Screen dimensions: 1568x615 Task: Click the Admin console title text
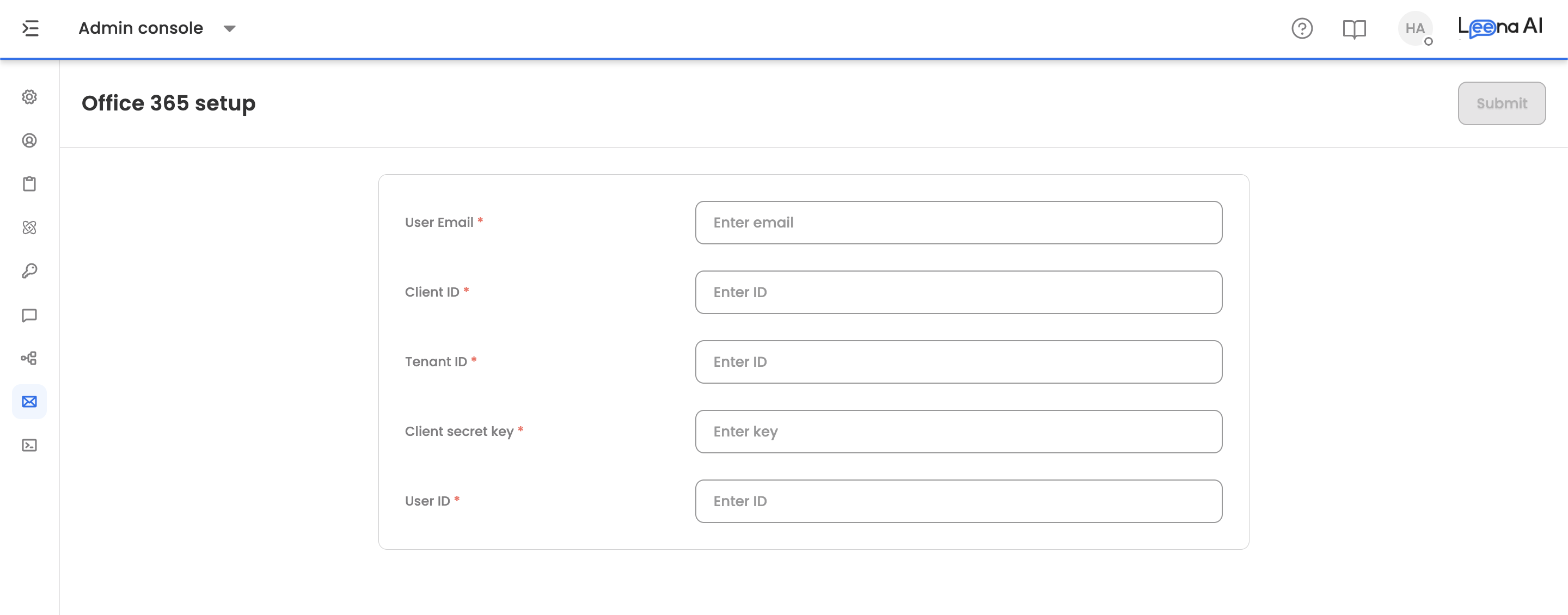coord(140,28)
